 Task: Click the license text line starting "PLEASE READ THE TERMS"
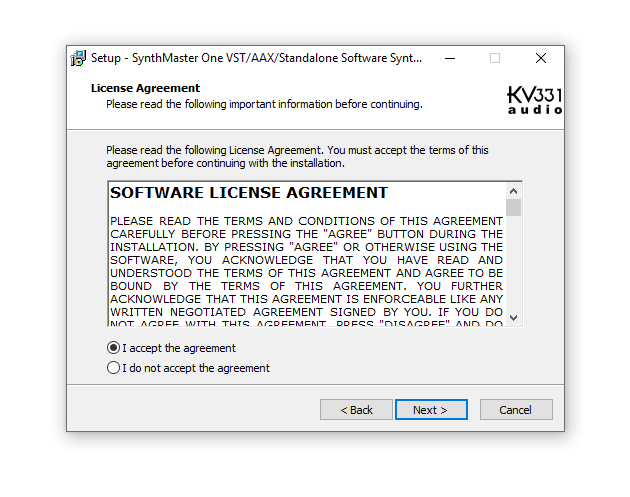307,221
